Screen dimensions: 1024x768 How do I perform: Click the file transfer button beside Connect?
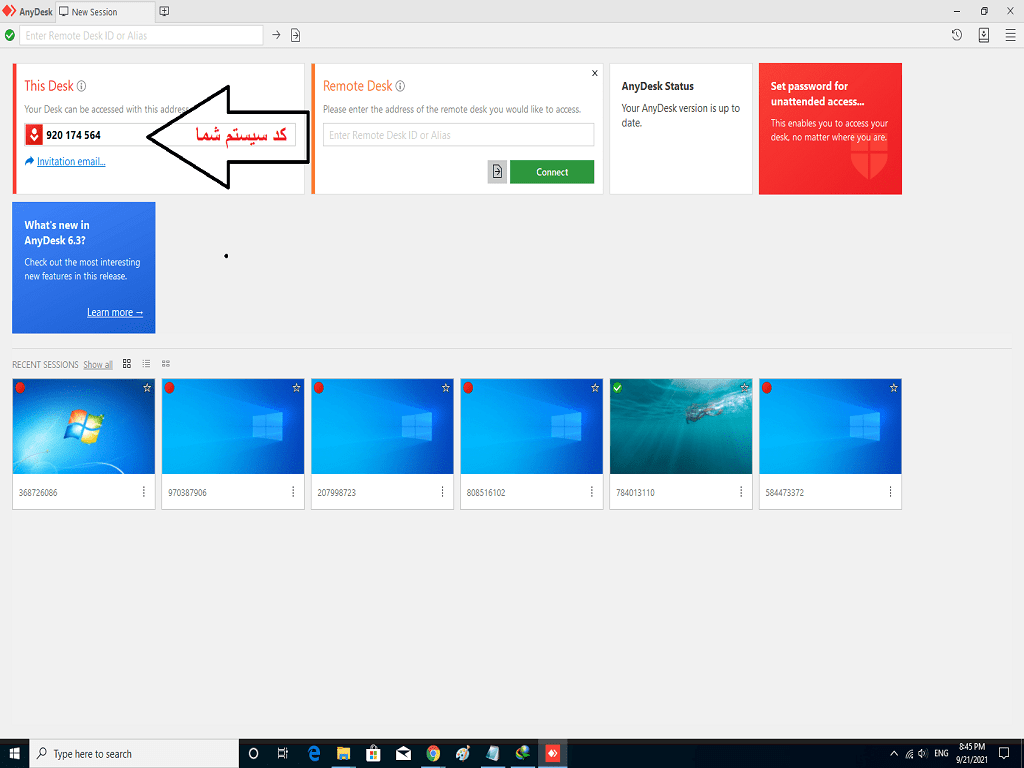[498, 172]
